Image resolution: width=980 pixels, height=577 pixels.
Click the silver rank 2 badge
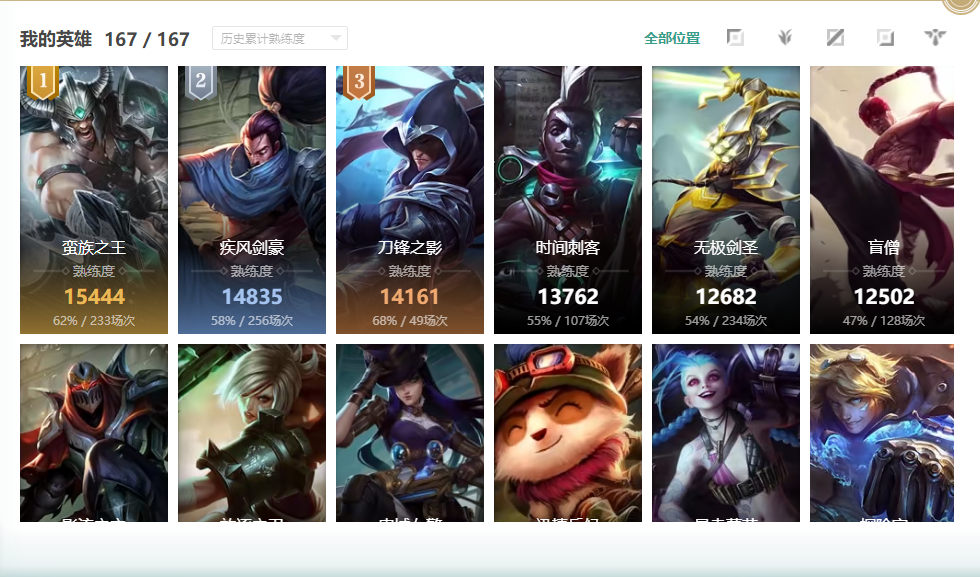[x=201, y=82]
